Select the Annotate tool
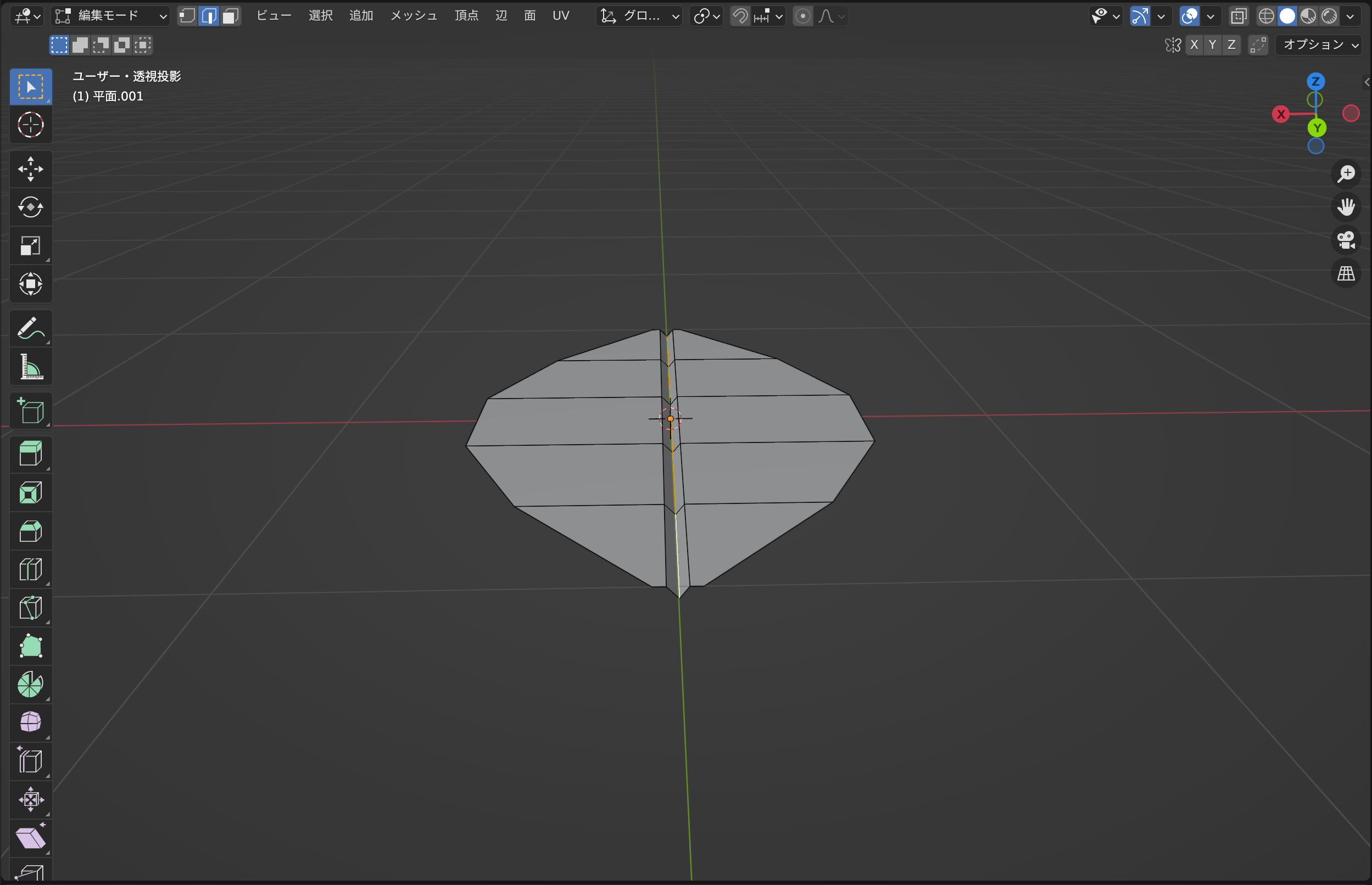This screenshot has width=1372, height=885. [x=30, y=328]
